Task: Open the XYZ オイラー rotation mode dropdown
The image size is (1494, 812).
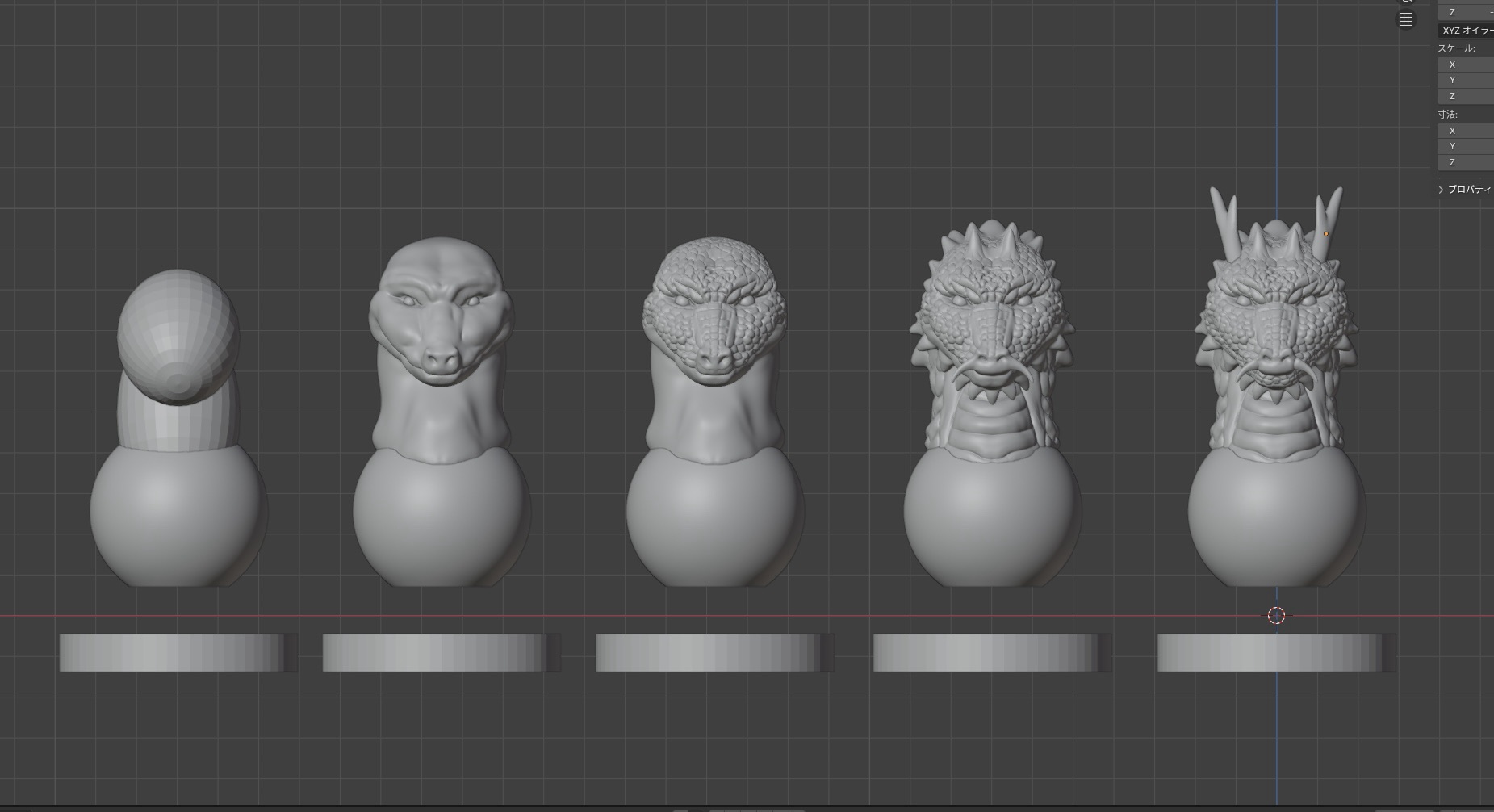Action: 1466,31
